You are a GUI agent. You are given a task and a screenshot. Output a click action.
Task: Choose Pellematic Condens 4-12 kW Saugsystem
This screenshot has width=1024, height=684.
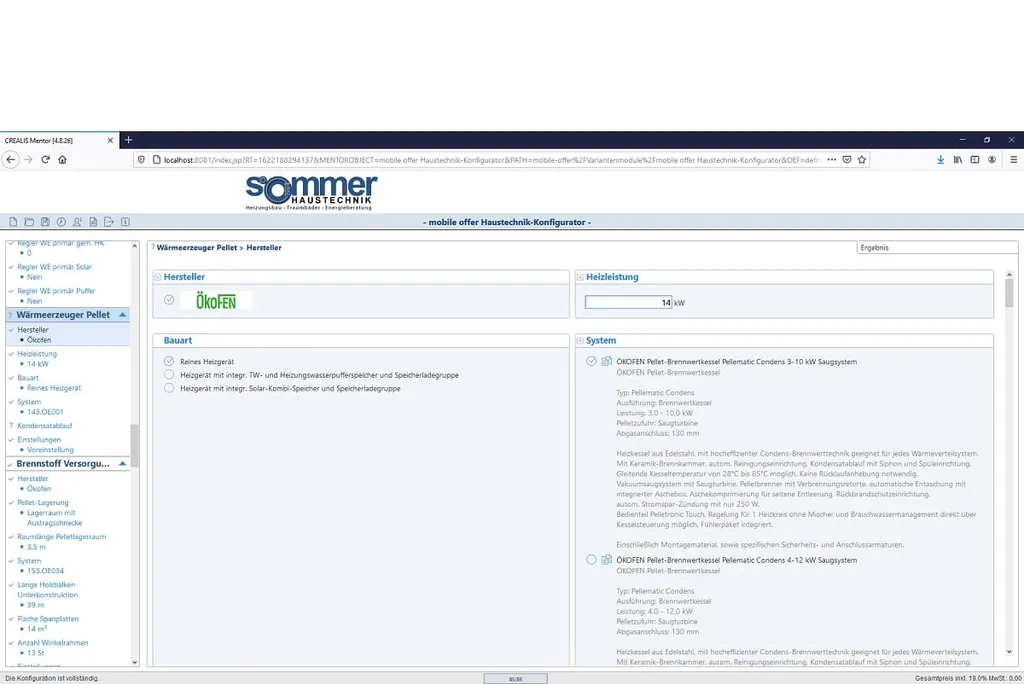[x=591, y=560]
